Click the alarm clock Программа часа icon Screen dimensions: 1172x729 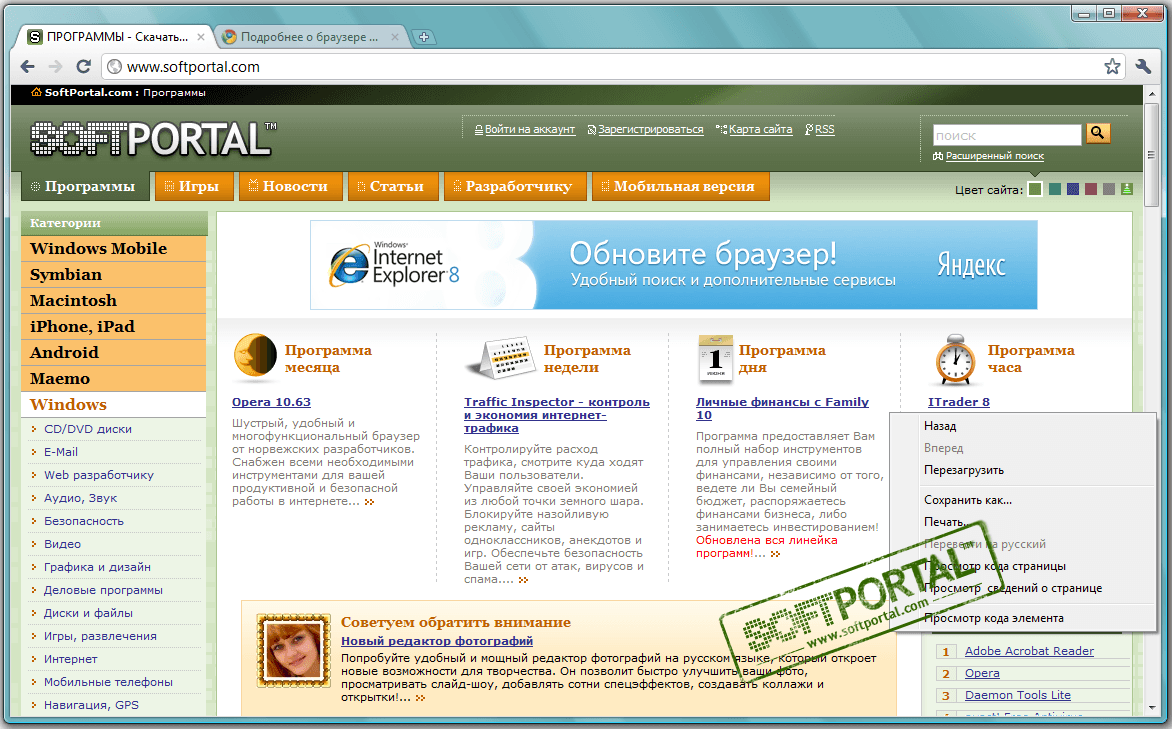tap(955, 360)
